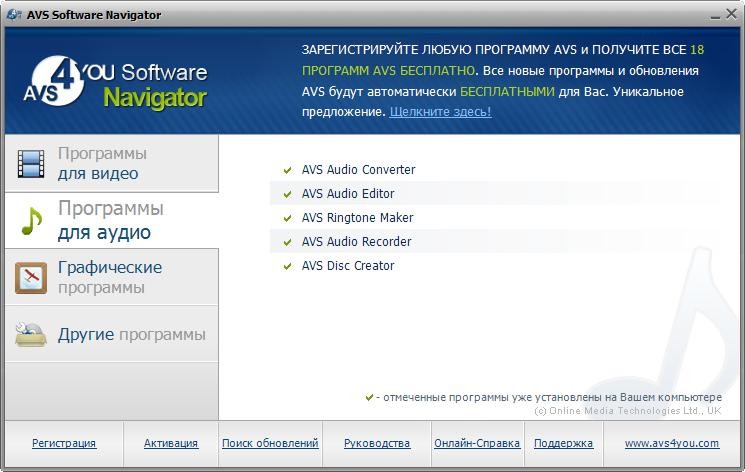745x472 pixels.
Task: Click checkmark next to AVS Disc Creator
Action: point(287,266)
